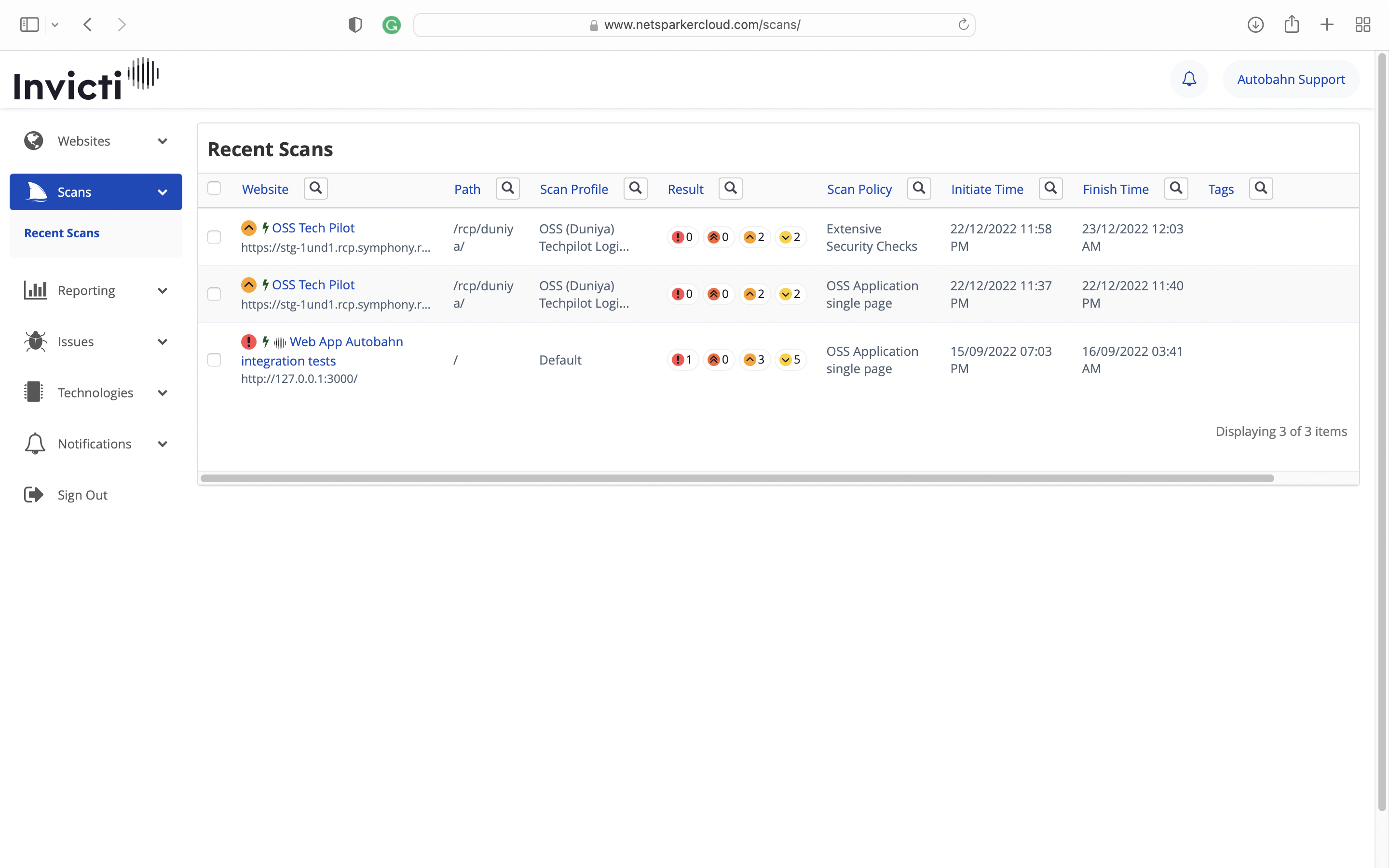Open the Initiate Time column search icon
Screen dimensions: 1389x868
[1050, 188]
